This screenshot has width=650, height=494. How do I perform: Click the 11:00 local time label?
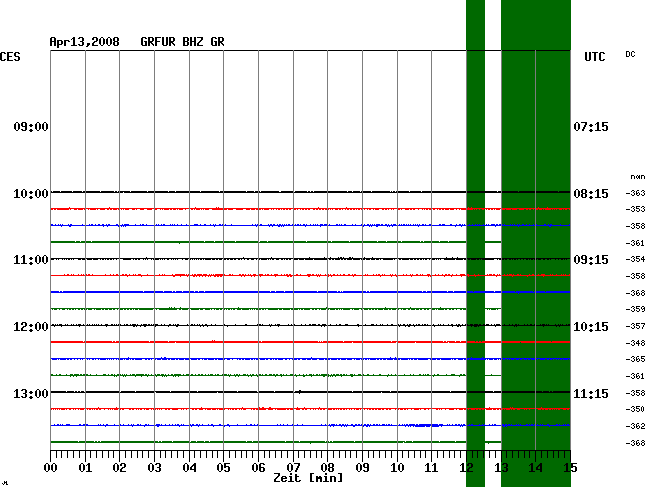[31, 260]
